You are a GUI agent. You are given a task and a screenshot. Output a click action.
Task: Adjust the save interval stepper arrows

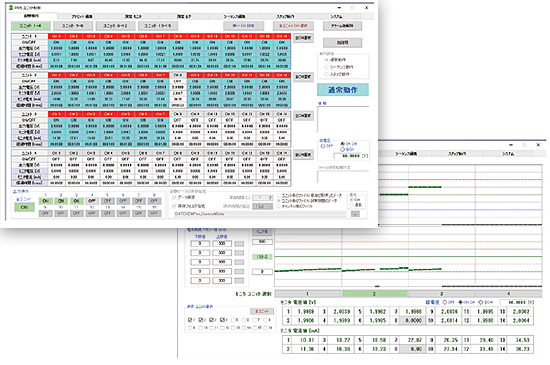click(270, 198)
